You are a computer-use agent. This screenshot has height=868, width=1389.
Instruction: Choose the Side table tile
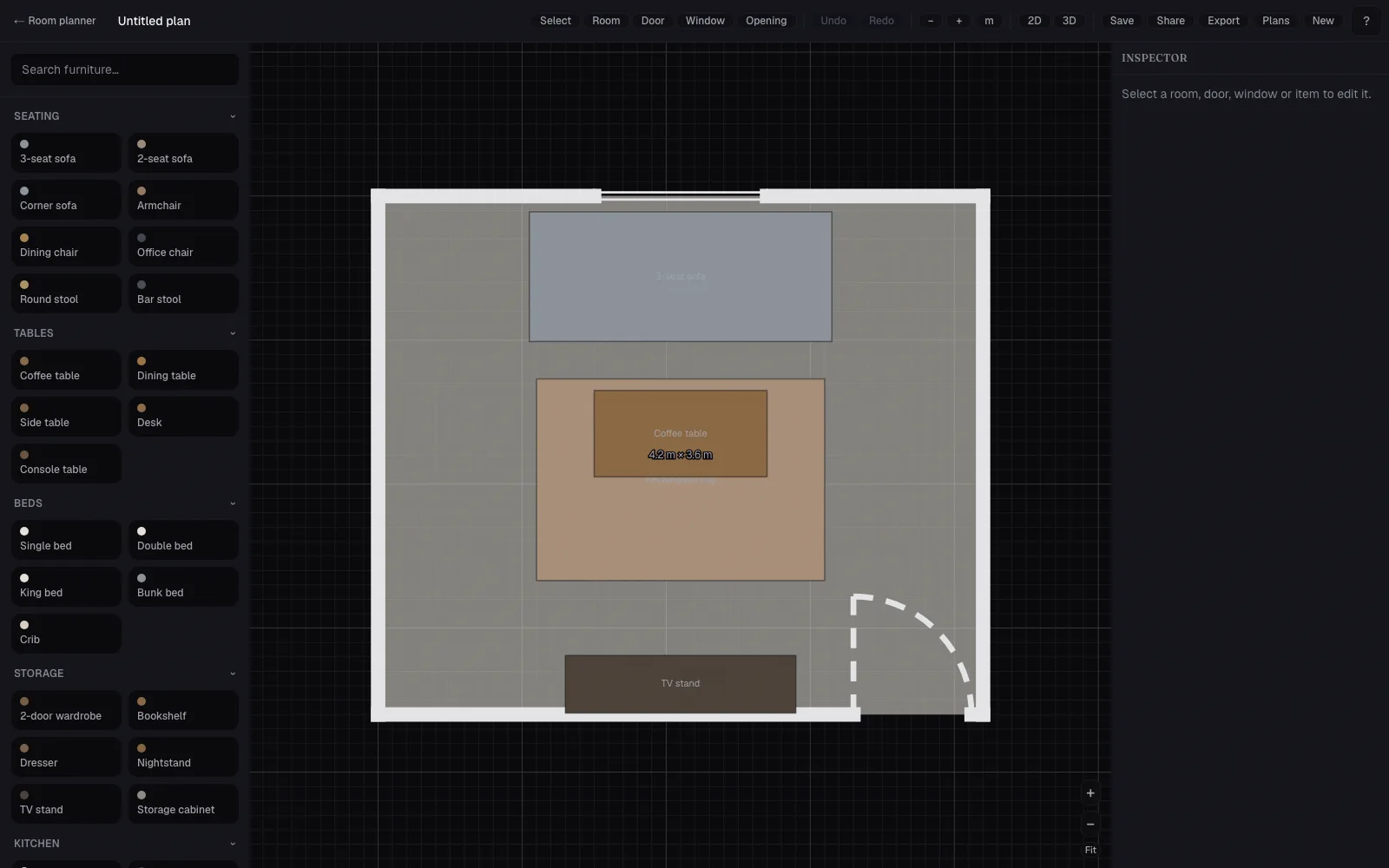pos(66,417)
